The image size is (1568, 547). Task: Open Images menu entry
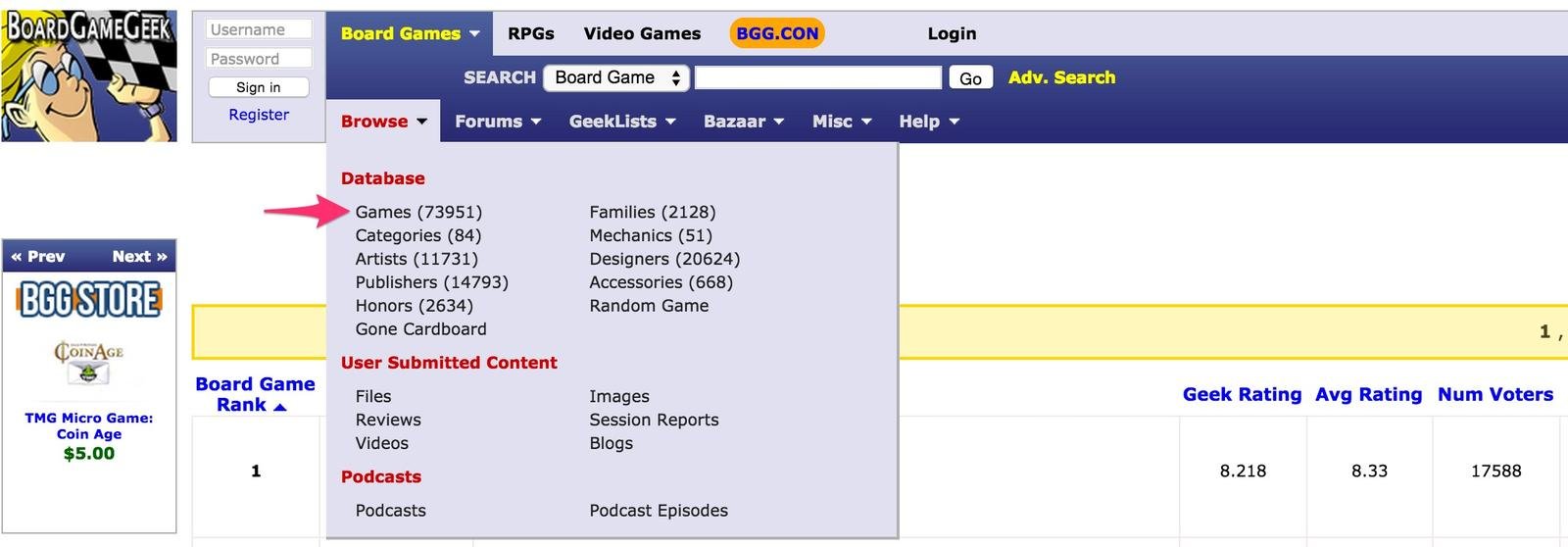coord(619,396)
